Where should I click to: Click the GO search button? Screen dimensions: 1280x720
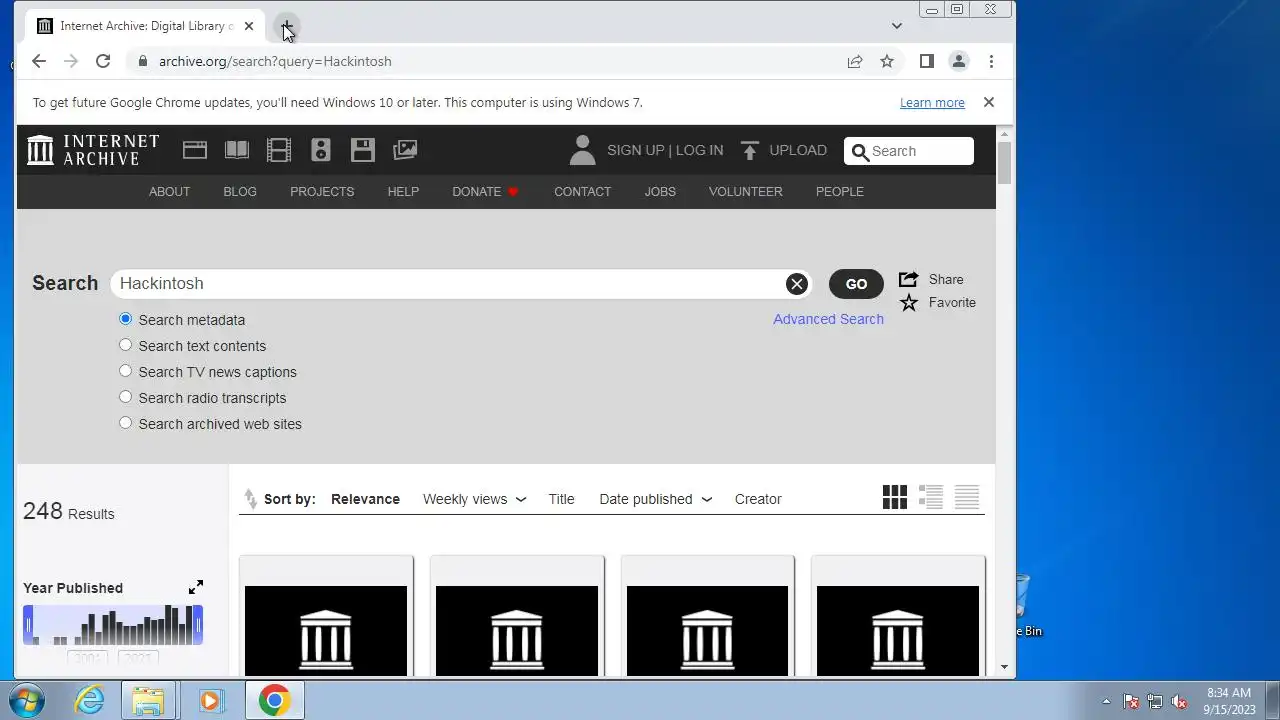(856, 284)
